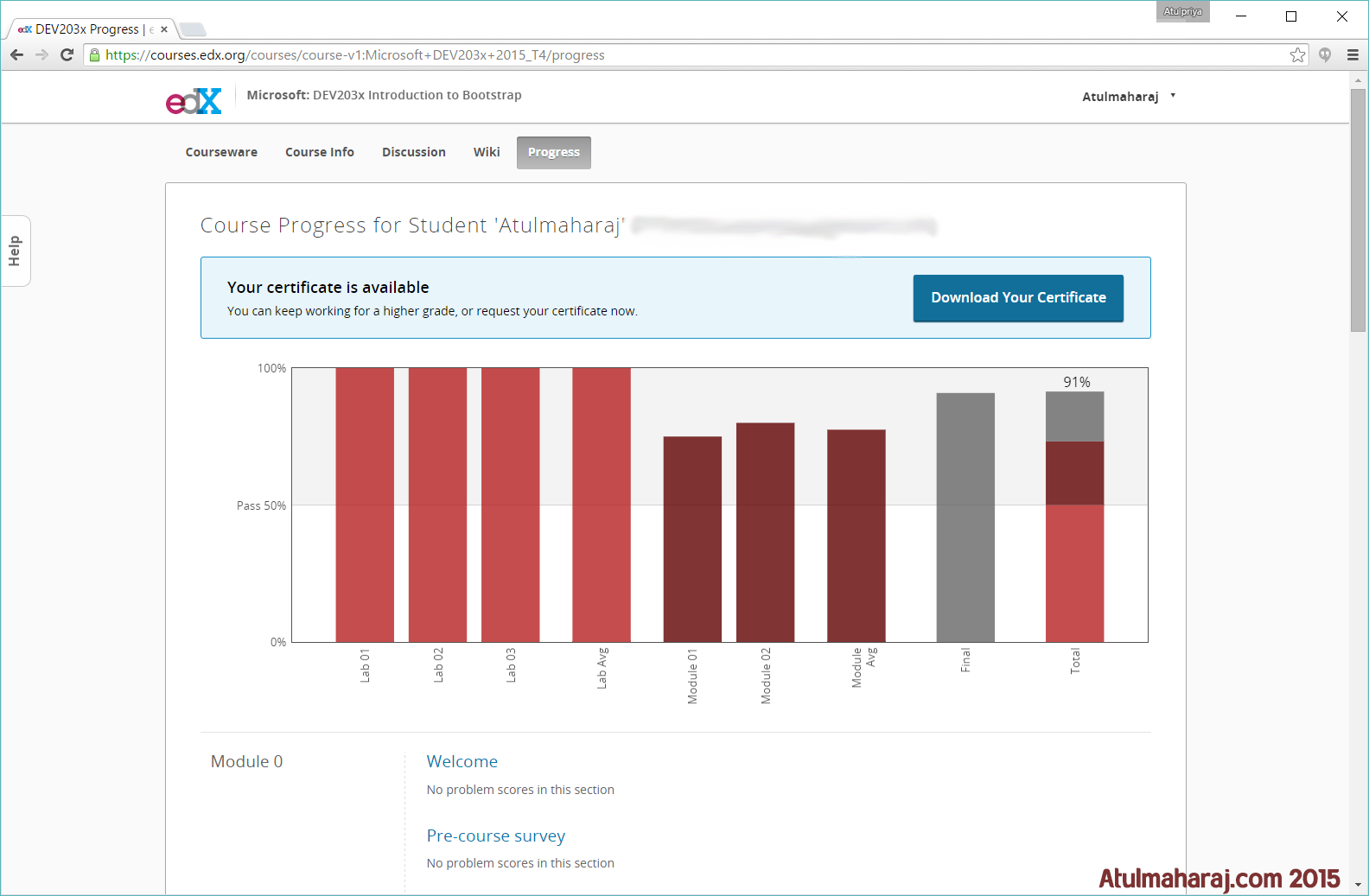
Task: Minimize the browser window
Action: pos(1241,16)
